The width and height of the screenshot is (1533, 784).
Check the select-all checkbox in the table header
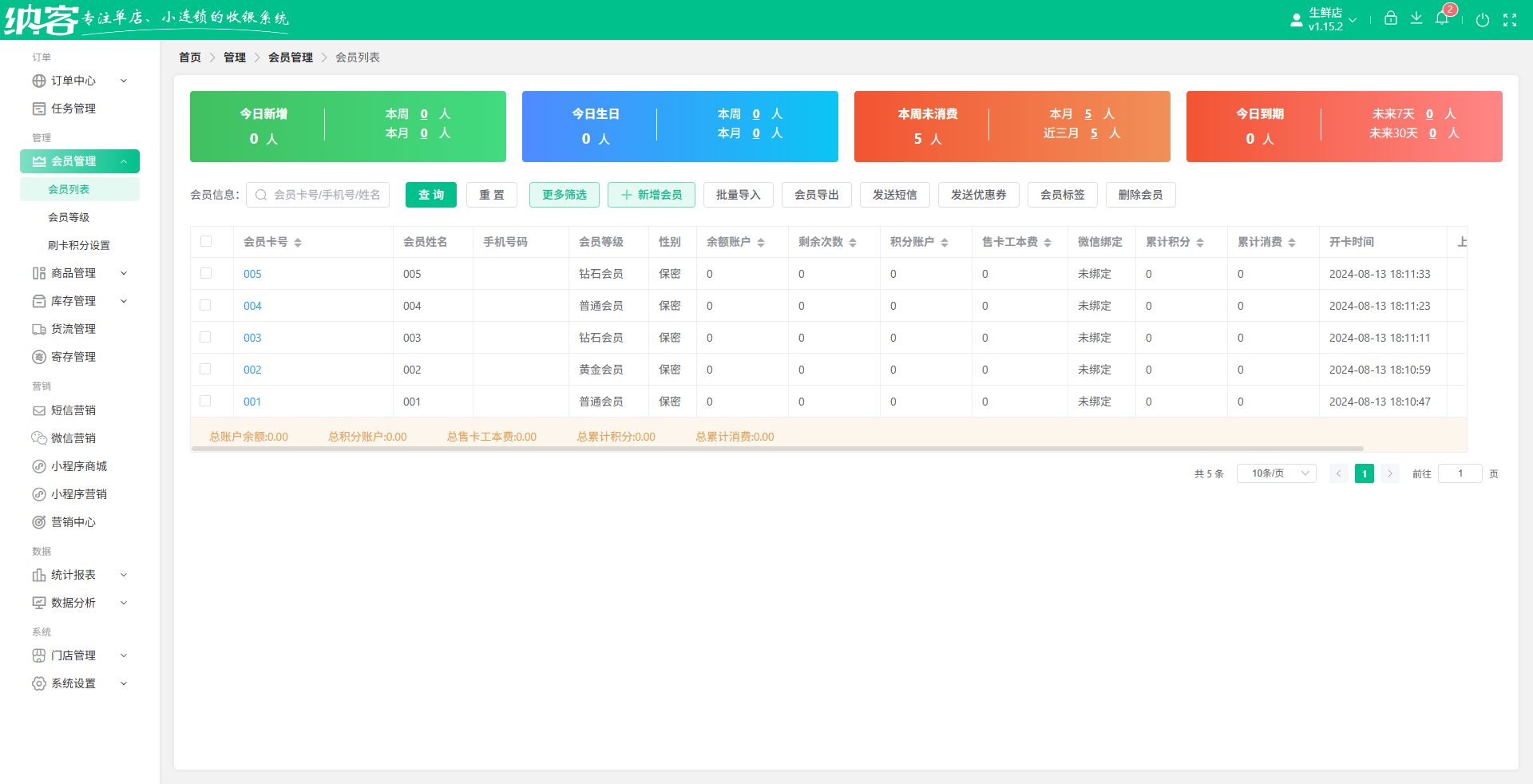[208, 241]
